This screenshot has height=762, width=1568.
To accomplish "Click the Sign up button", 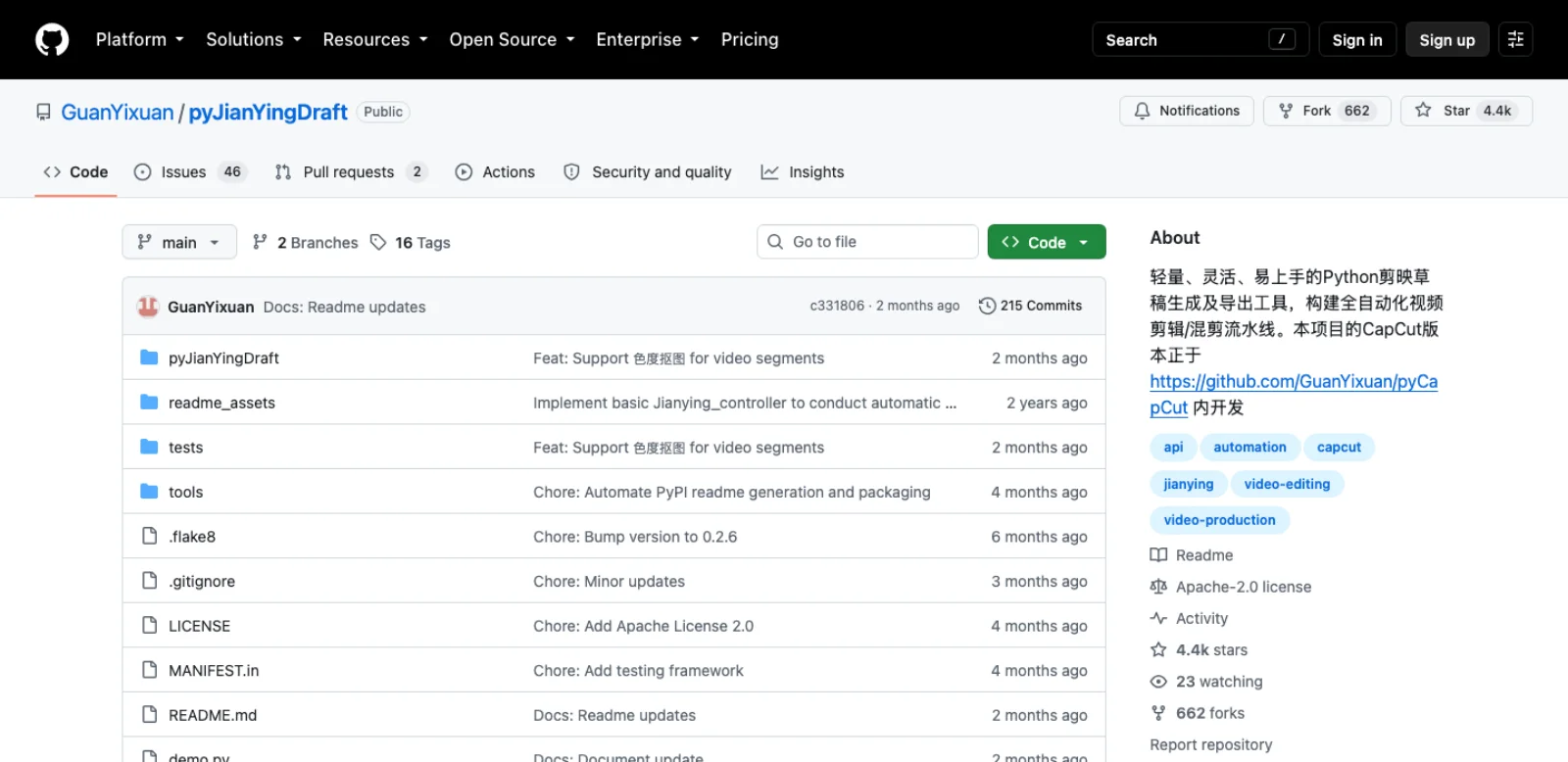I will click(x=1447, y=40).
